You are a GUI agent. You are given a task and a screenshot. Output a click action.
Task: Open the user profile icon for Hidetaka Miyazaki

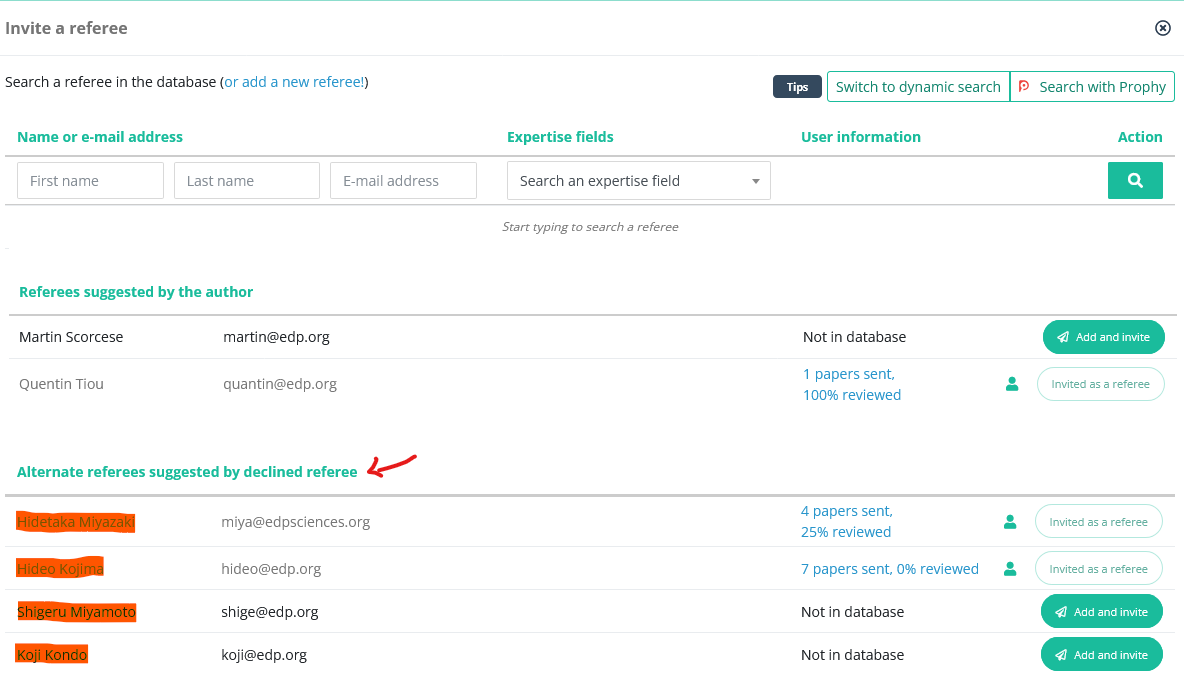[1010, 522]
